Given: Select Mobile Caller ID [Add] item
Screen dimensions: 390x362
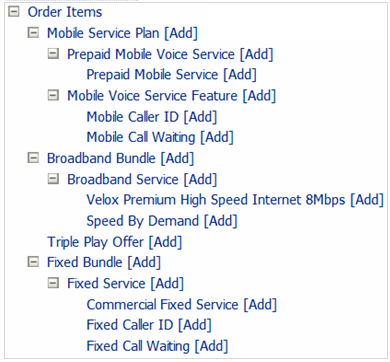Looking at the screenshot, I should point(152,117).
